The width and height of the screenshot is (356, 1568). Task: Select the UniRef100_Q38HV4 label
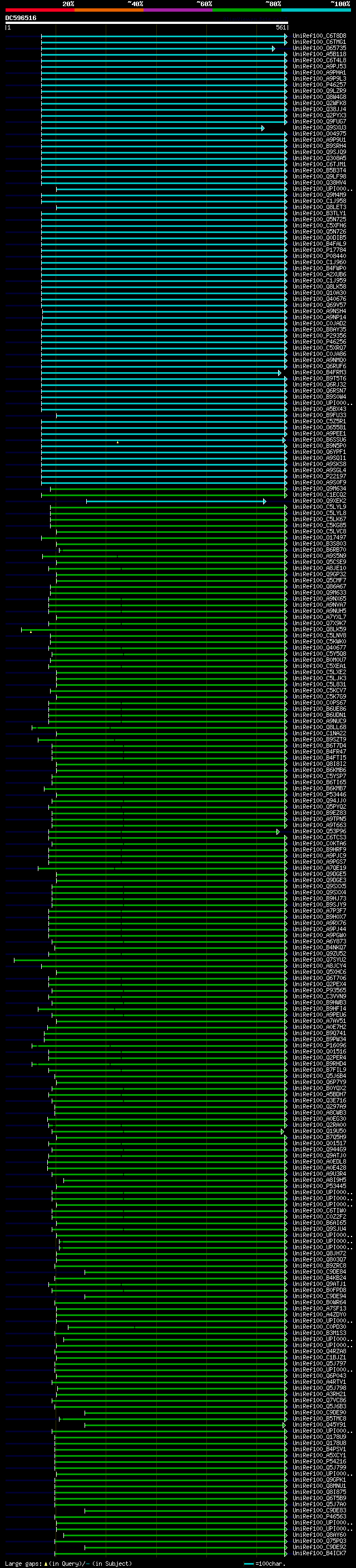tap(319, 182)
